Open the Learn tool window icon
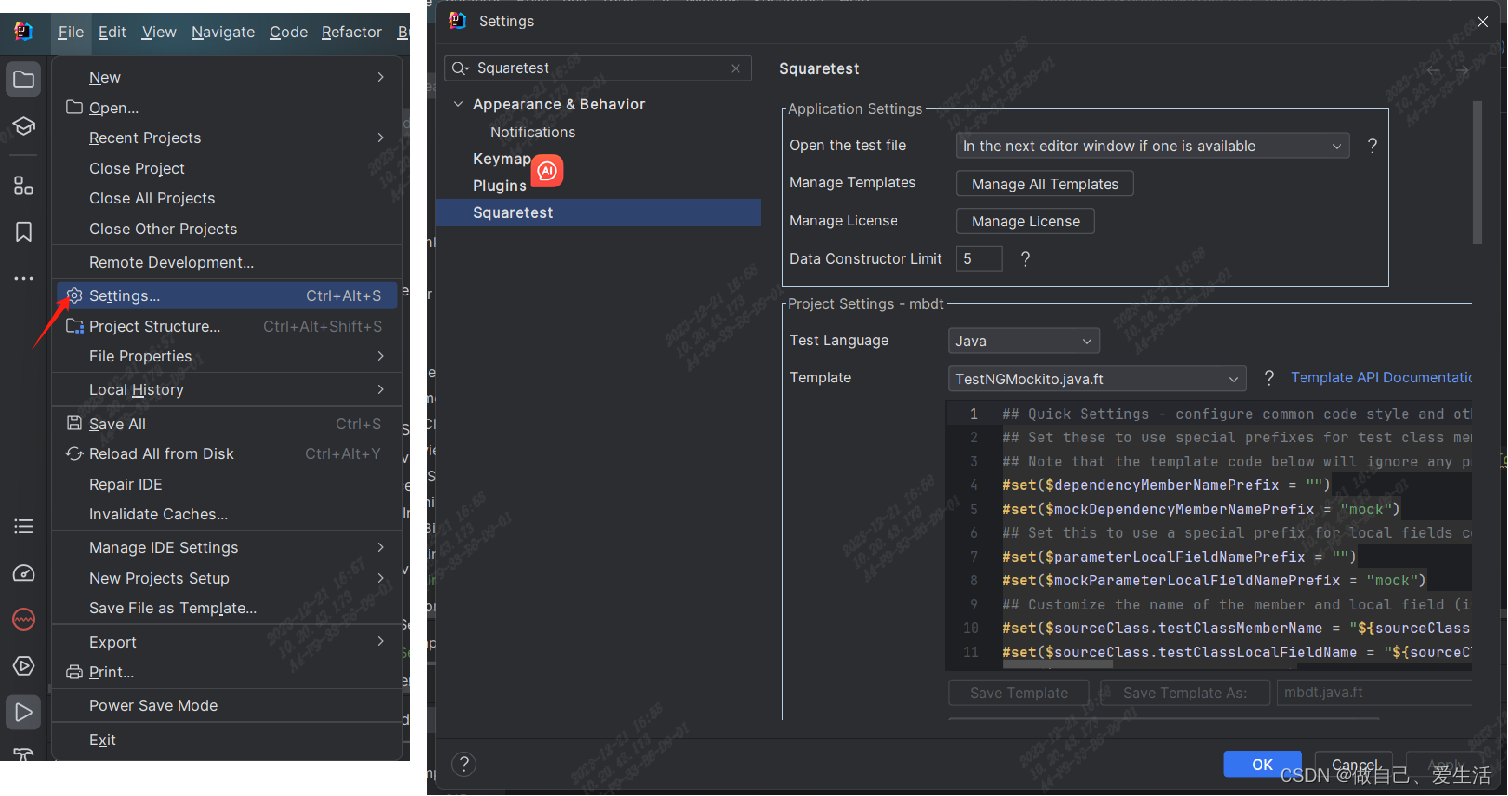This screenshot has height=796, width=1508. click(24, 126)
